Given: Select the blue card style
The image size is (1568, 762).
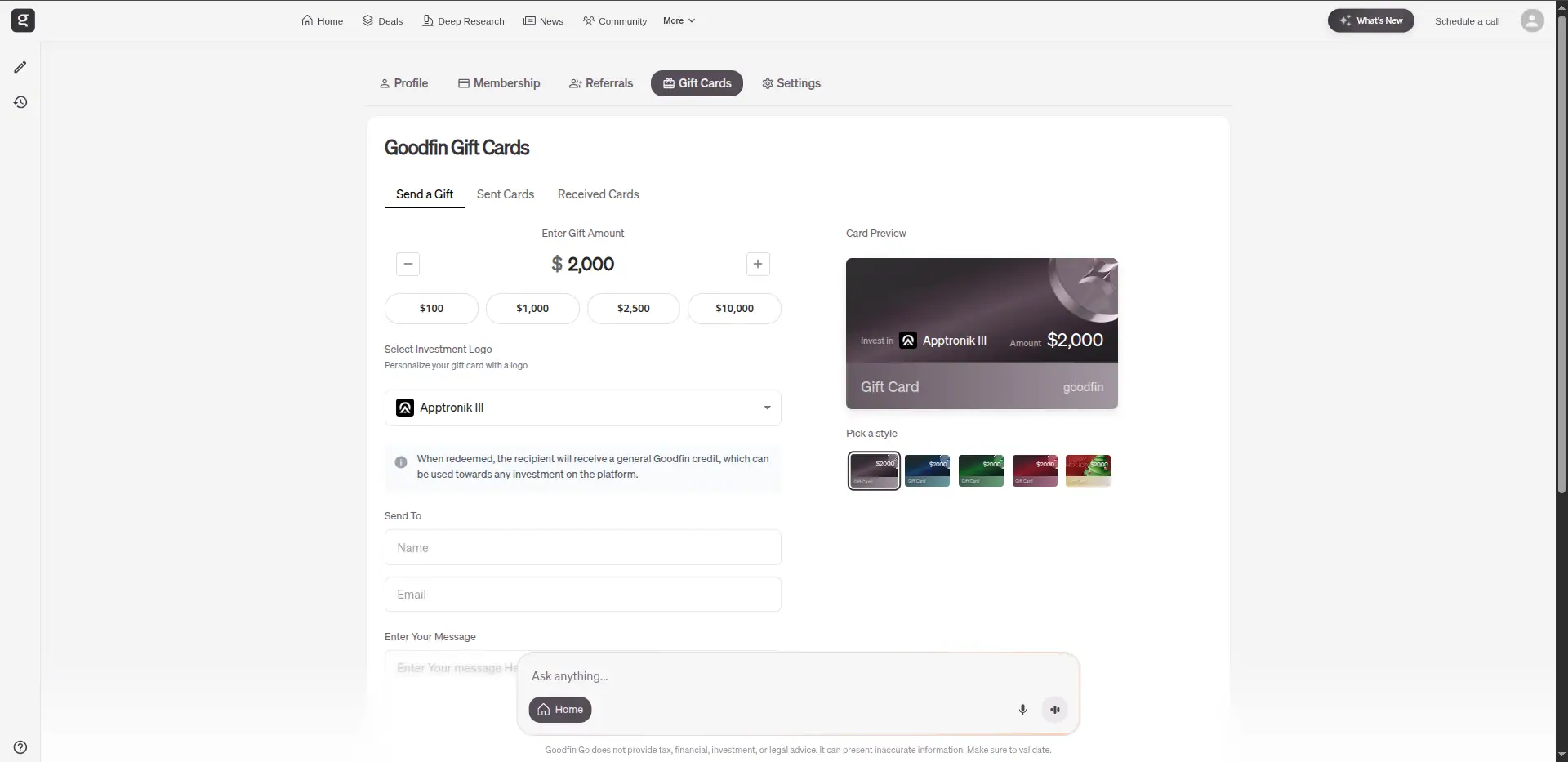Looking at the screenshot, I should [x=928, y=470].
